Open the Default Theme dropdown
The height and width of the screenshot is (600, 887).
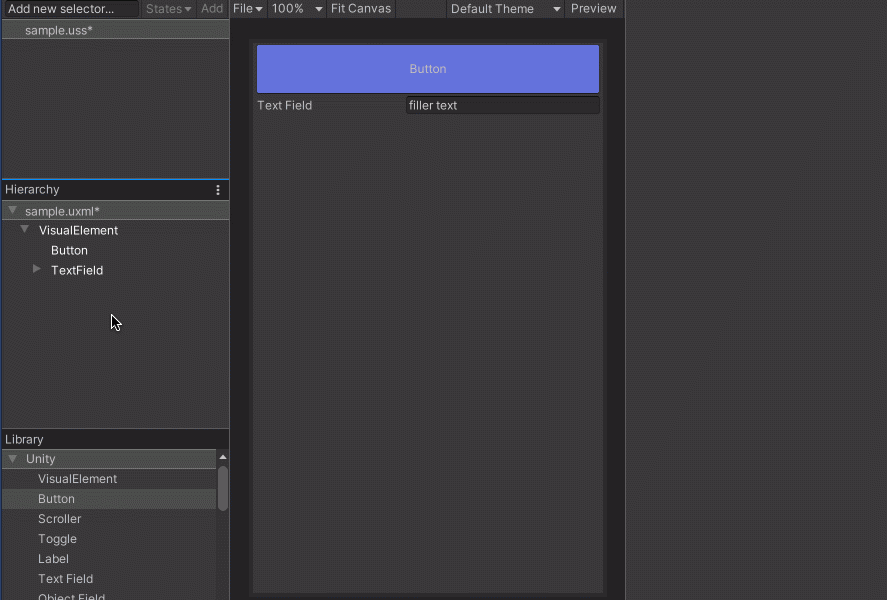click(505, 9)
